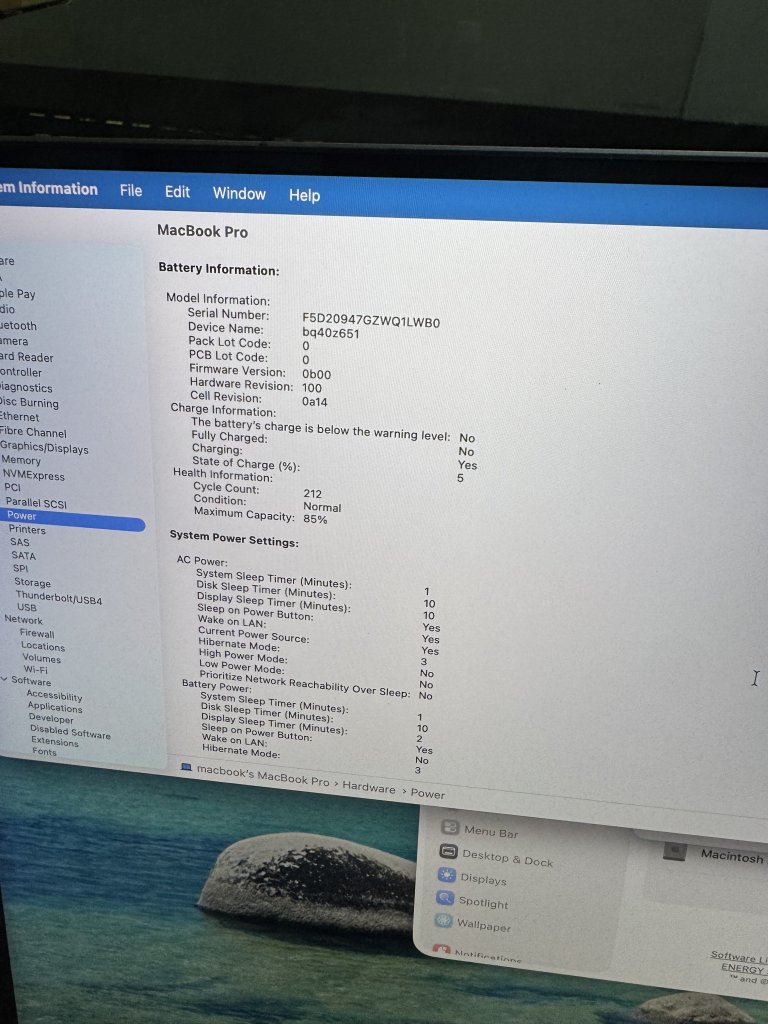Click the final Power item in the path bar

click(428, 793)
